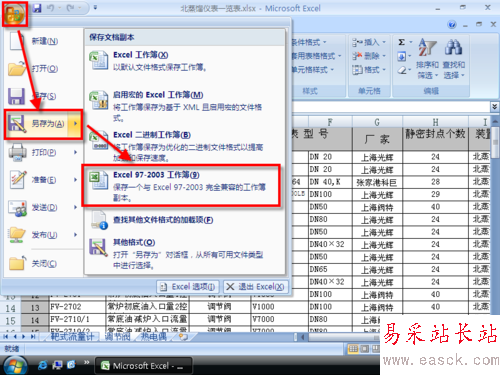Select column H header
The width and height of the screenshot is (500, 375).
click(x=435, y=122)
